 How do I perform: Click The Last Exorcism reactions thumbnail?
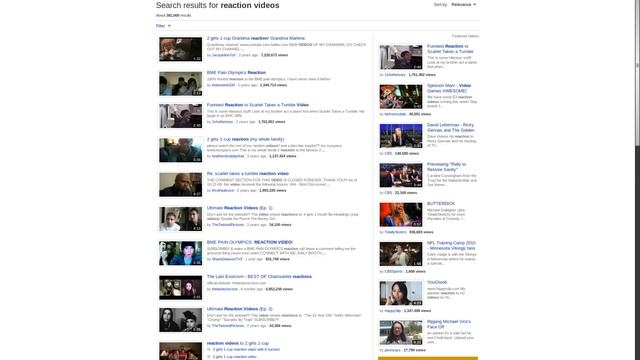180,287
